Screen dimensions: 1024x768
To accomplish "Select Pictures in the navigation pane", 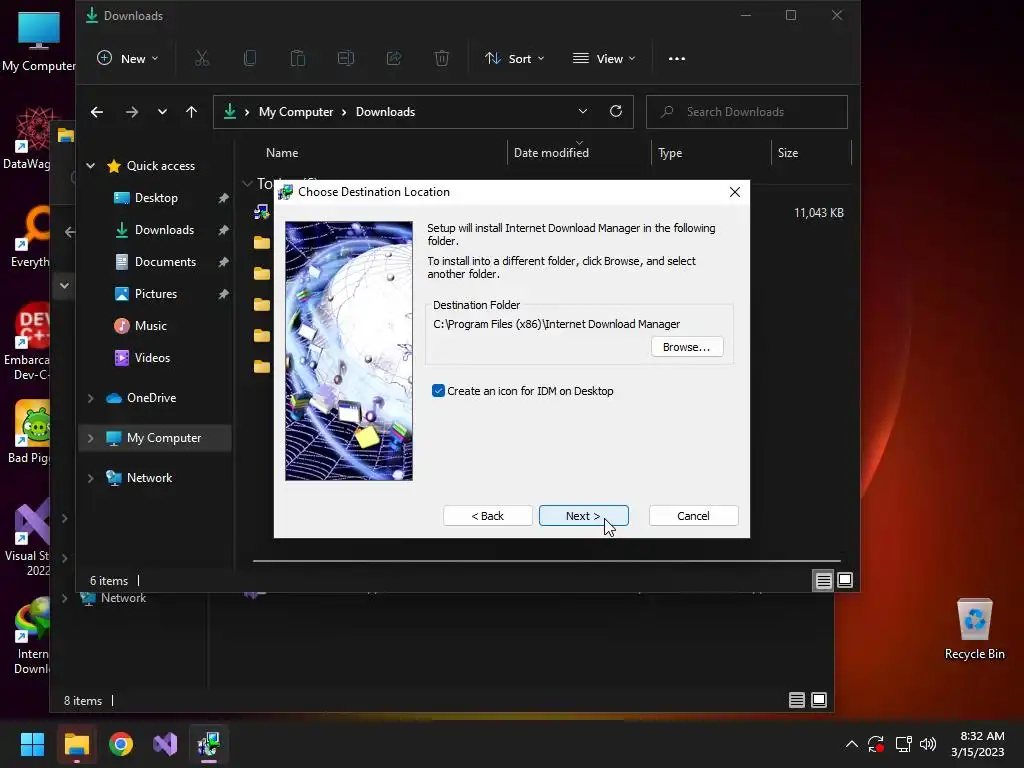I will tap(155, 294).
